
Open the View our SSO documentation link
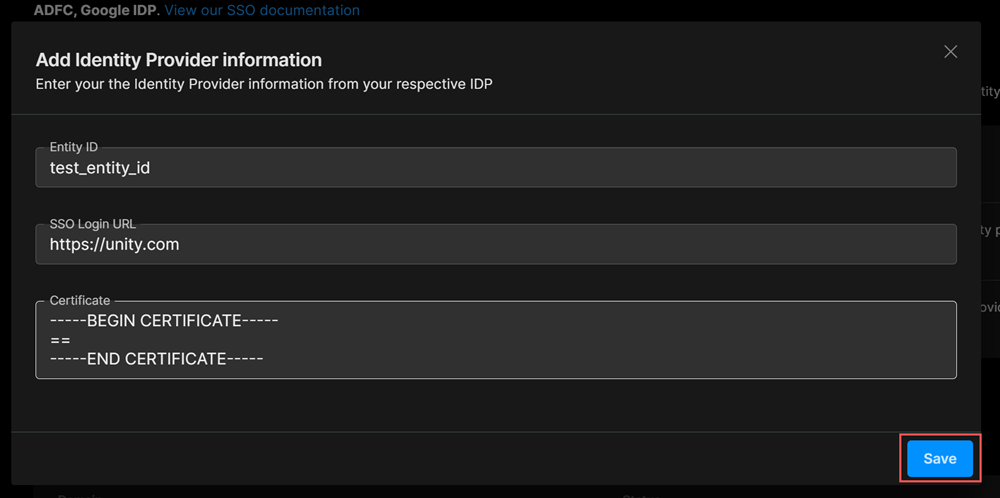pyautogui.click(x=262, y=10)
